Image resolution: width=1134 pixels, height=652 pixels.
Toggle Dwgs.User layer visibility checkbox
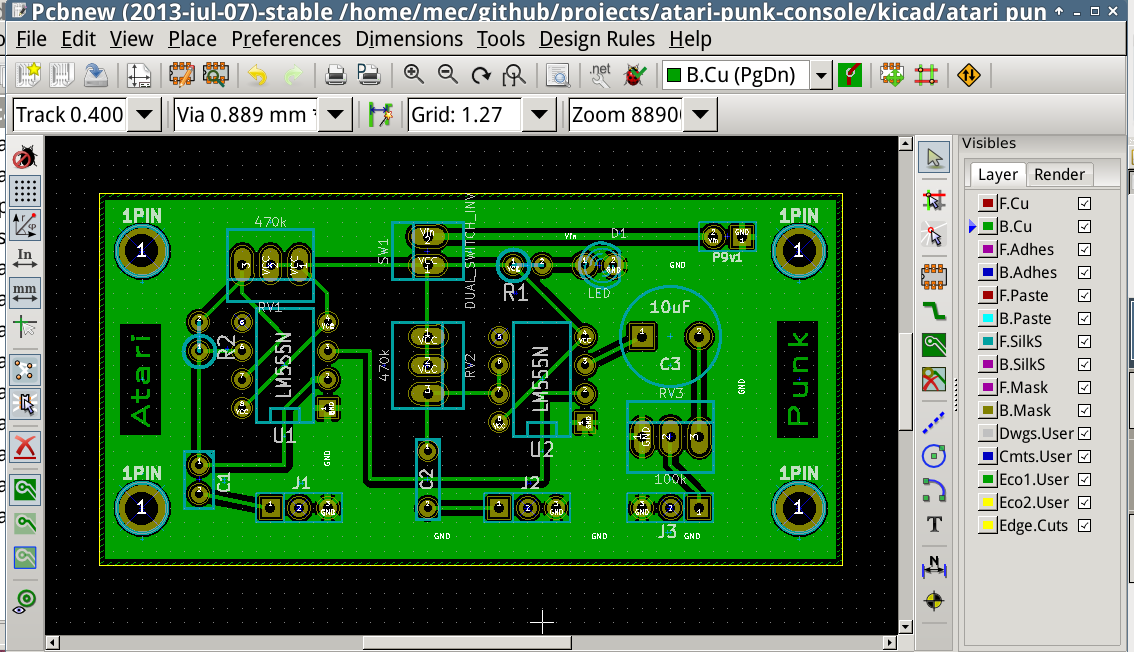click(x=1084, y=434)
